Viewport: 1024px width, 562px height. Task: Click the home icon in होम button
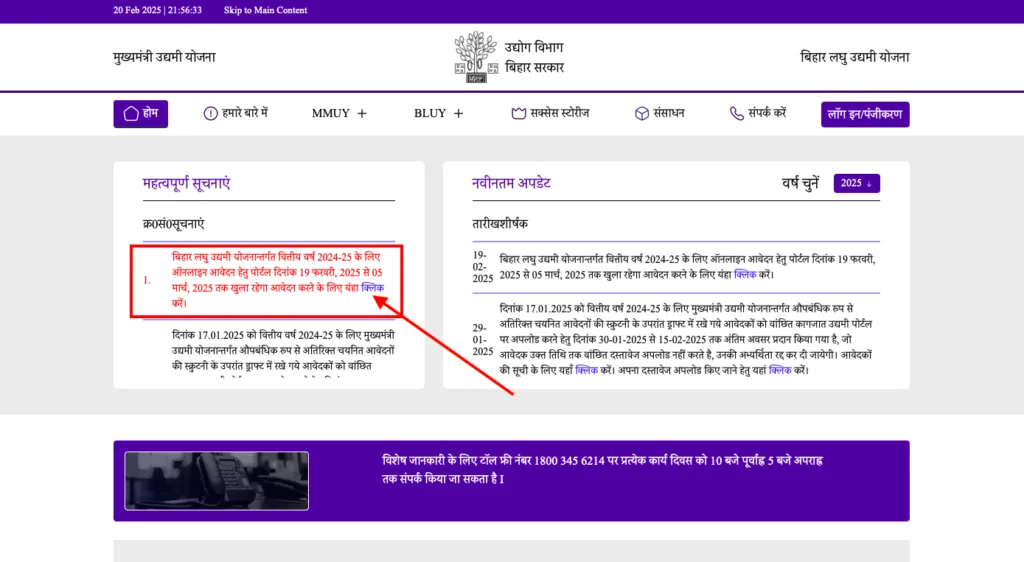pos(131,114)
